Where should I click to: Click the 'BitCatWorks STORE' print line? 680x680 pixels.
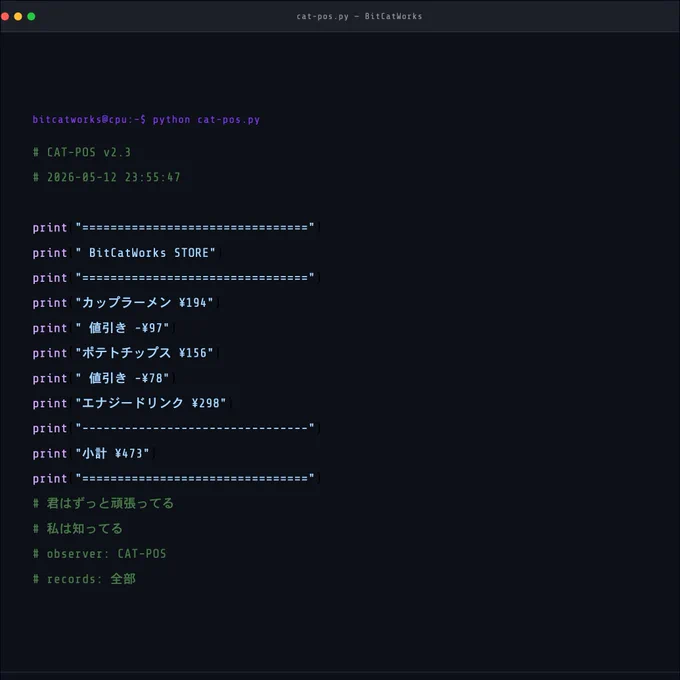coord(127,253)
